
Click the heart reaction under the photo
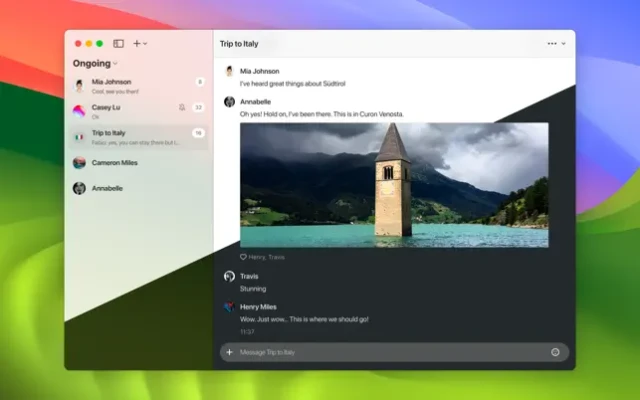tap(243, 257)
